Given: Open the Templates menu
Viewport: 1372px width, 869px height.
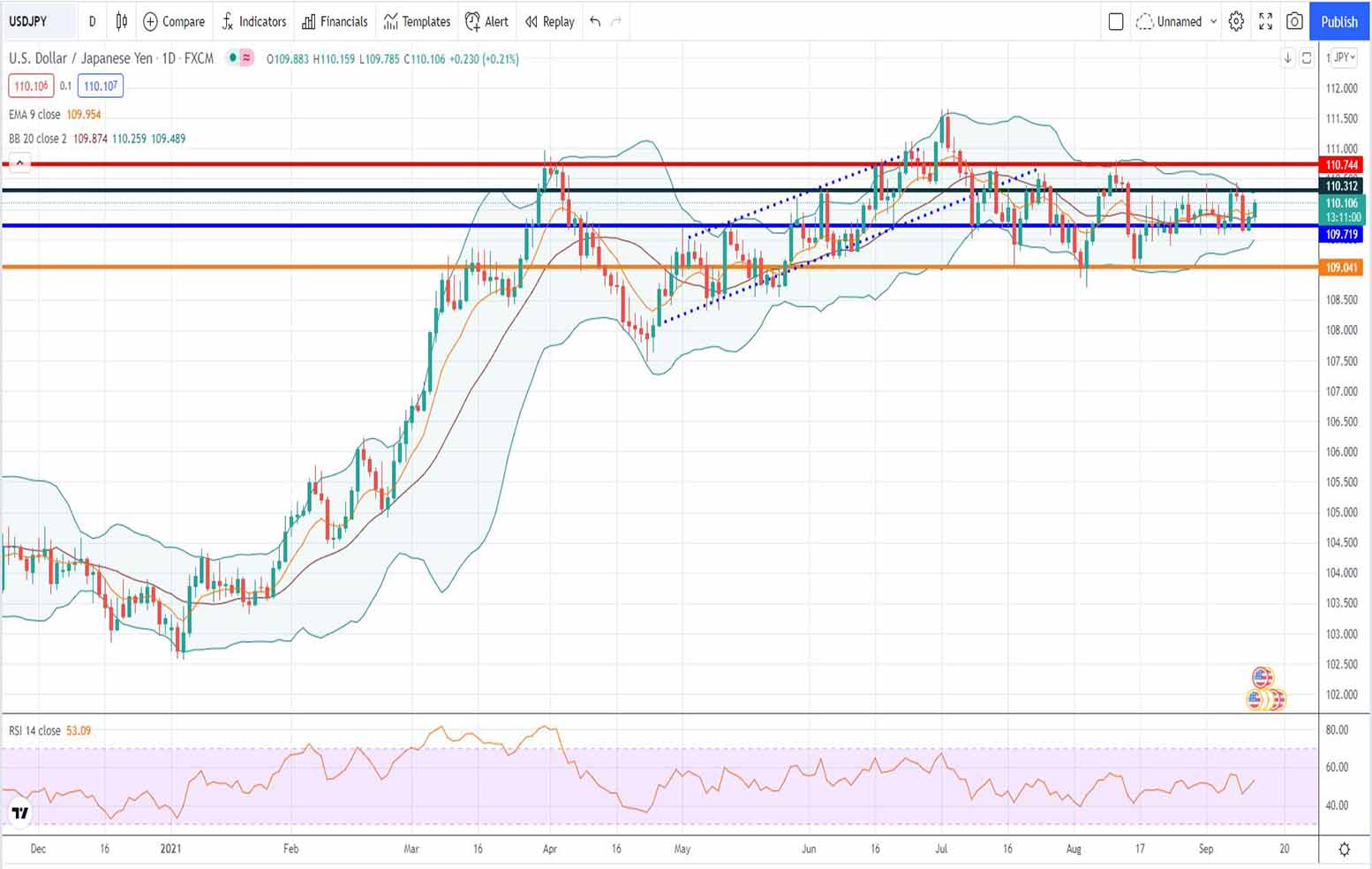Looking at the screenshot, I should pos(417,21).
